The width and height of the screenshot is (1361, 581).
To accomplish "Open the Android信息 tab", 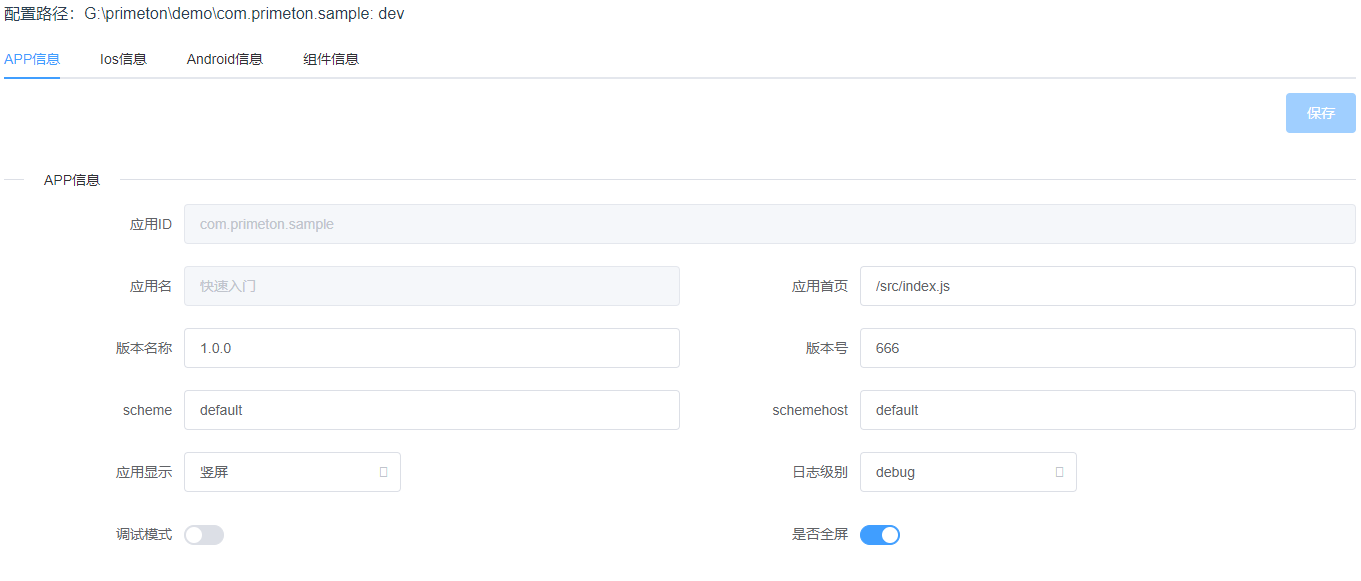I will tap(224, 59).
